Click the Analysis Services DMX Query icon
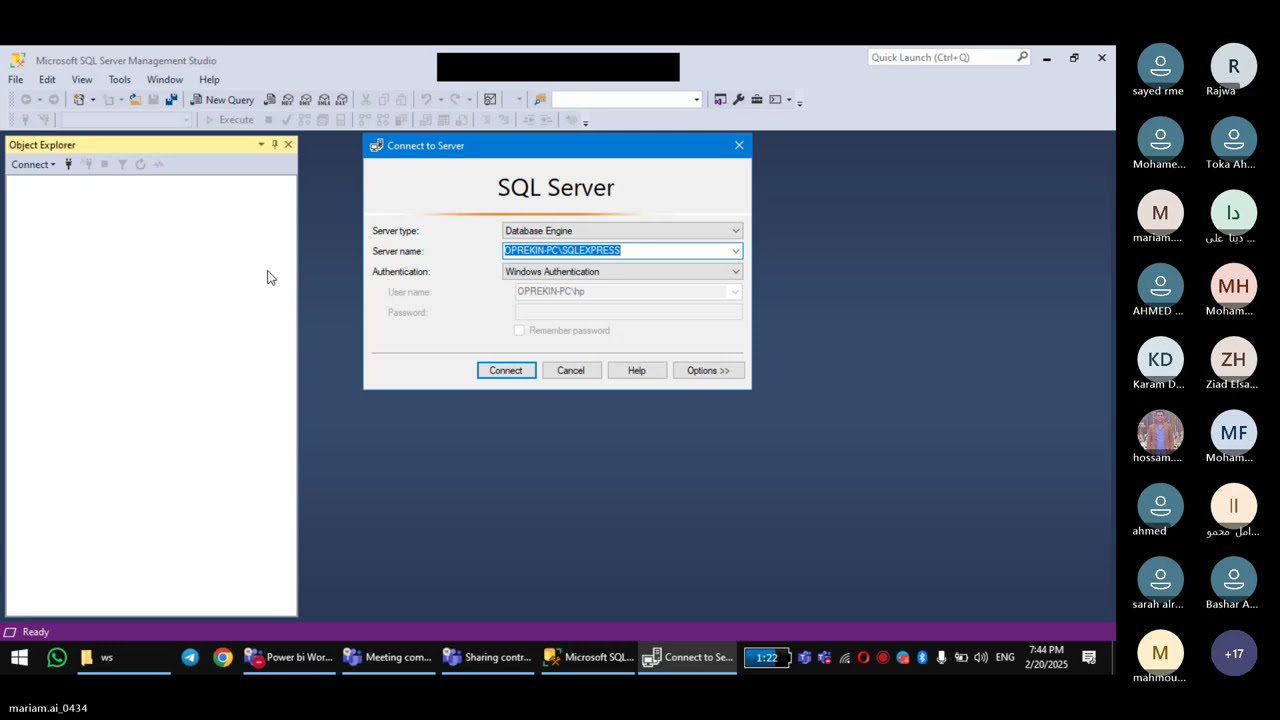Viewport: 1280px width, 720px height. pos(306,99)
